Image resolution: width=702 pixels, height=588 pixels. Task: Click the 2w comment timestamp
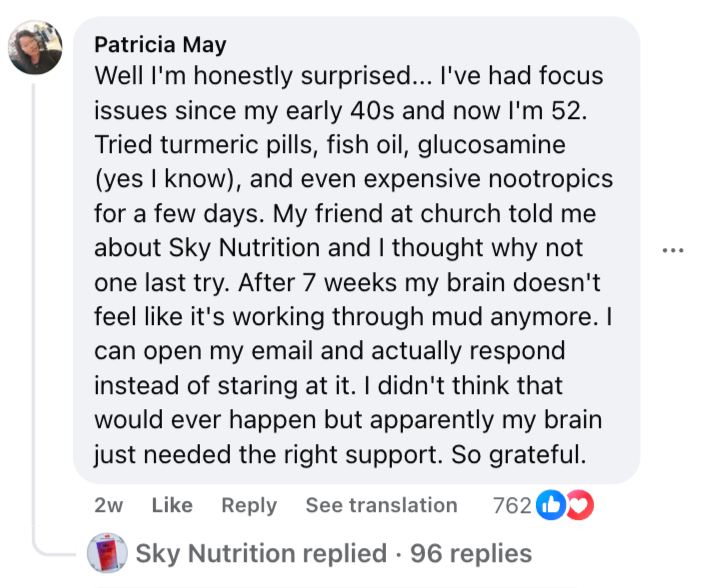point(108,506)
